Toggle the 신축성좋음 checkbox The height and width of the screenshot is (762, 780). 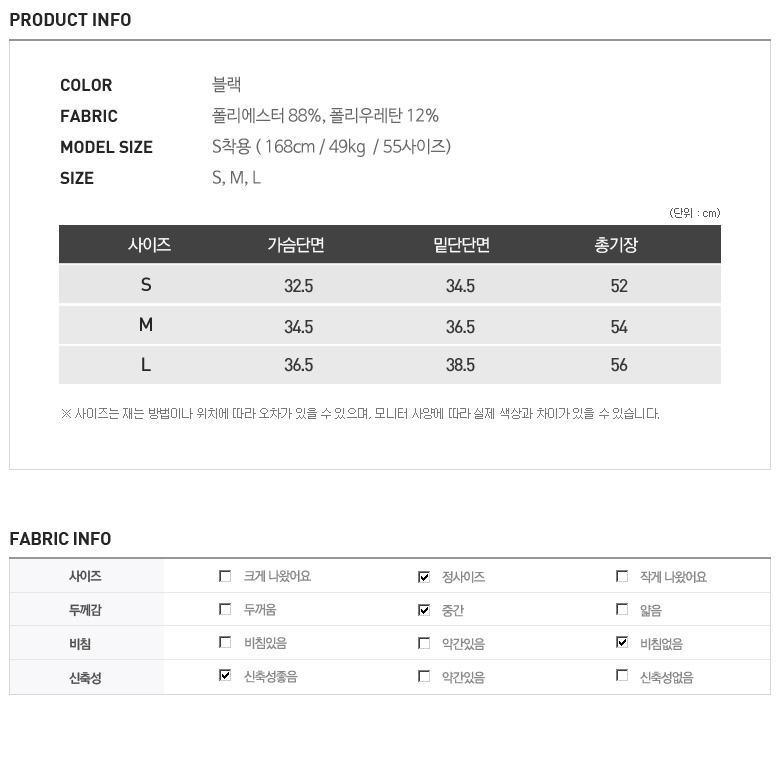[225, 676]
